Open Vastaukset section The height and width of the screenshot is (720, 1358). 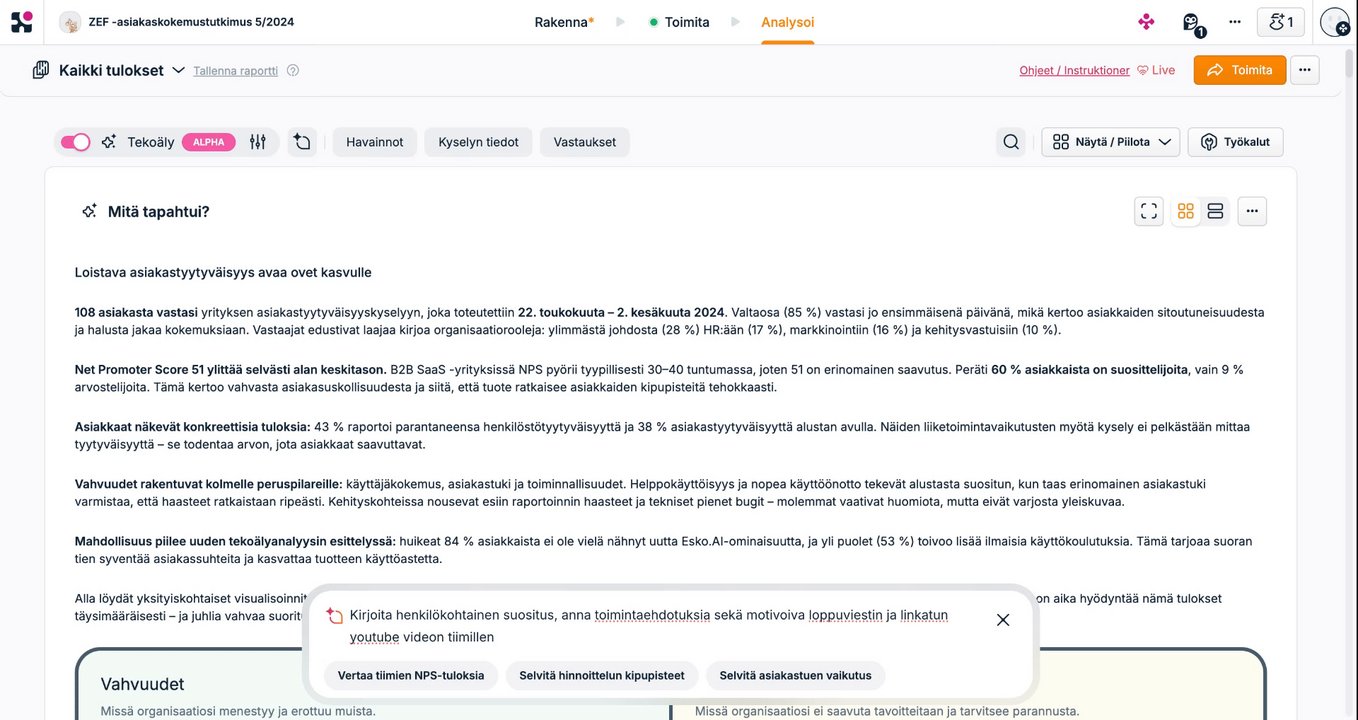(585, 142)
